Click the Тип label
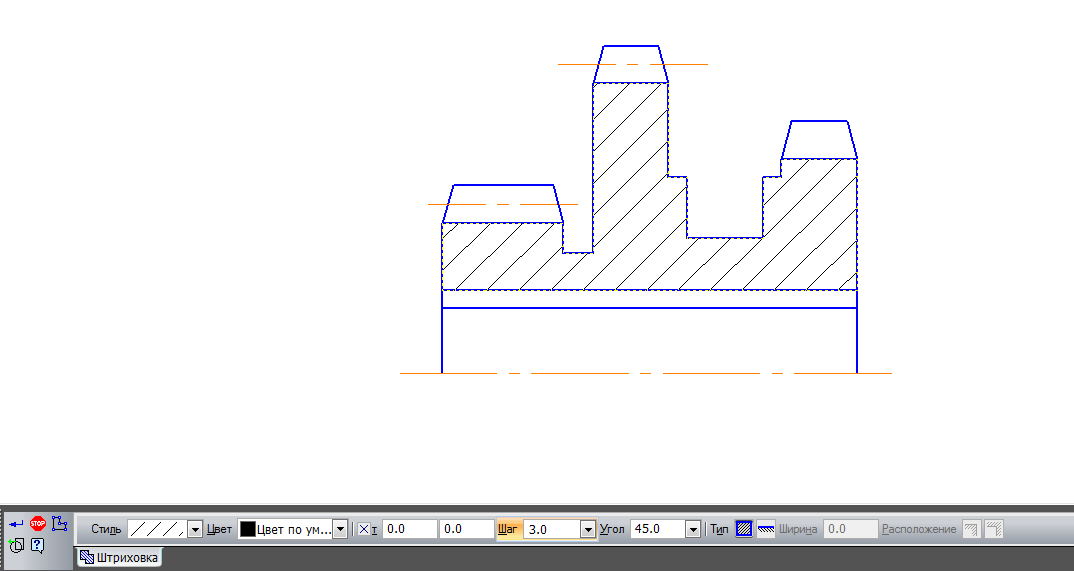The image size is (1074, 571). [x=719, y=529]
